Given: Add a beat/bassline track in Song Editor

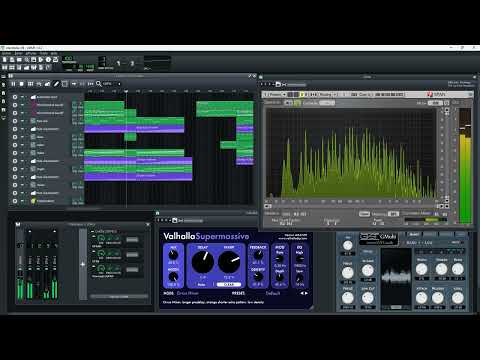Looking at the screenshot, I should click(30, 84).
